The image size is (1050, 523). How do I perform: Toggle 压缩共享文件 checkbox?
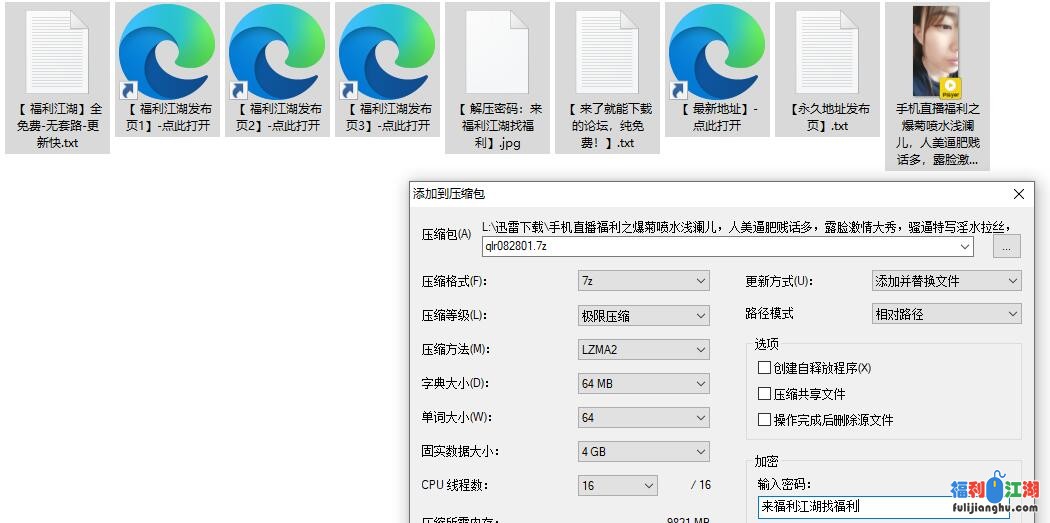[x=765, y=394]
